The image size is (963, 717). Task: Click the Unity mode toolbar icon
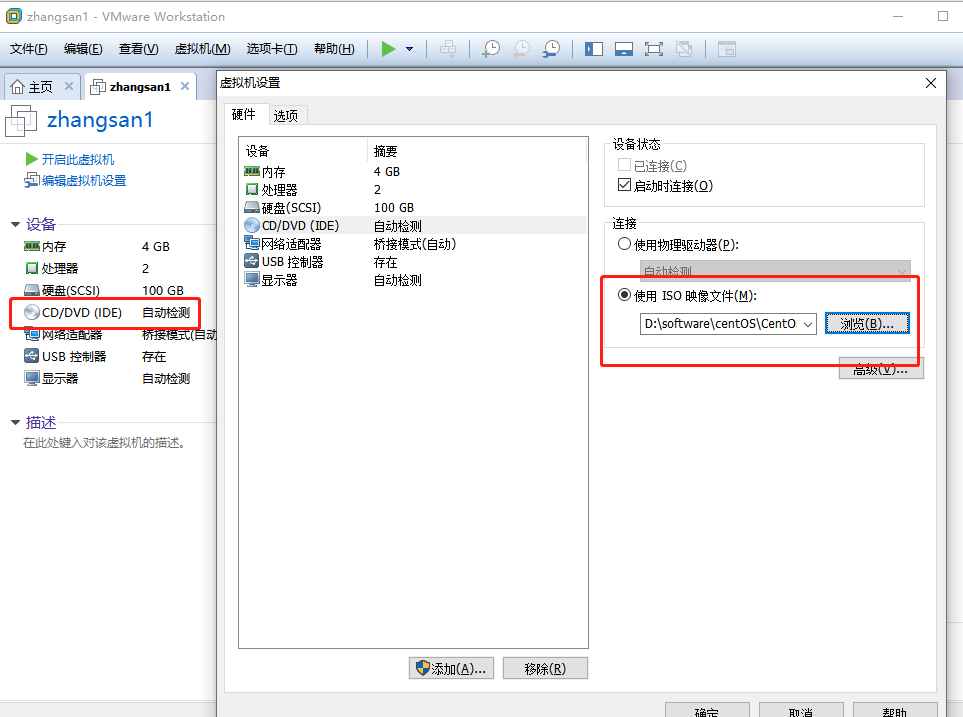[x=684, y=49]
